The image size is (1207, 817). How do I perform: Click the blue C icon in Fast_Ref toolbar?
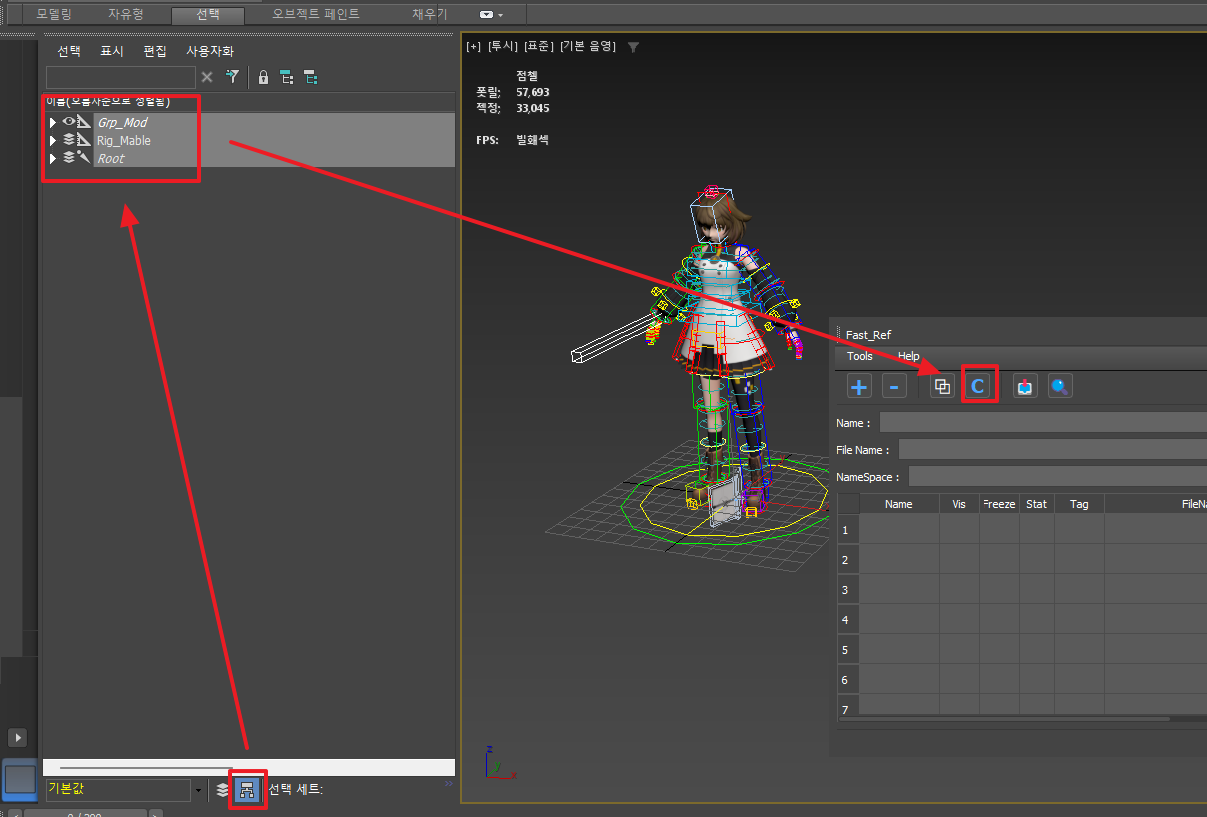tap(979, 387)
